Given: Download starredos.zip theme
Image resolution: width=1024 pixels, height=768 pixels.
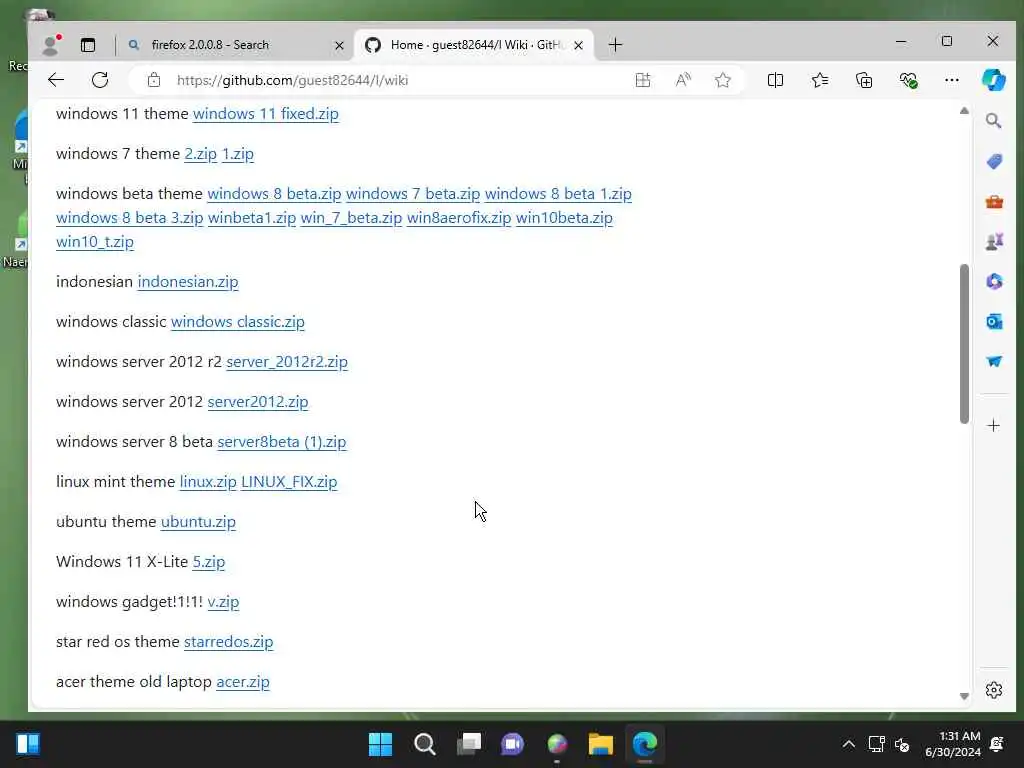Looking at the screenshot, I should tap(229, 642).
